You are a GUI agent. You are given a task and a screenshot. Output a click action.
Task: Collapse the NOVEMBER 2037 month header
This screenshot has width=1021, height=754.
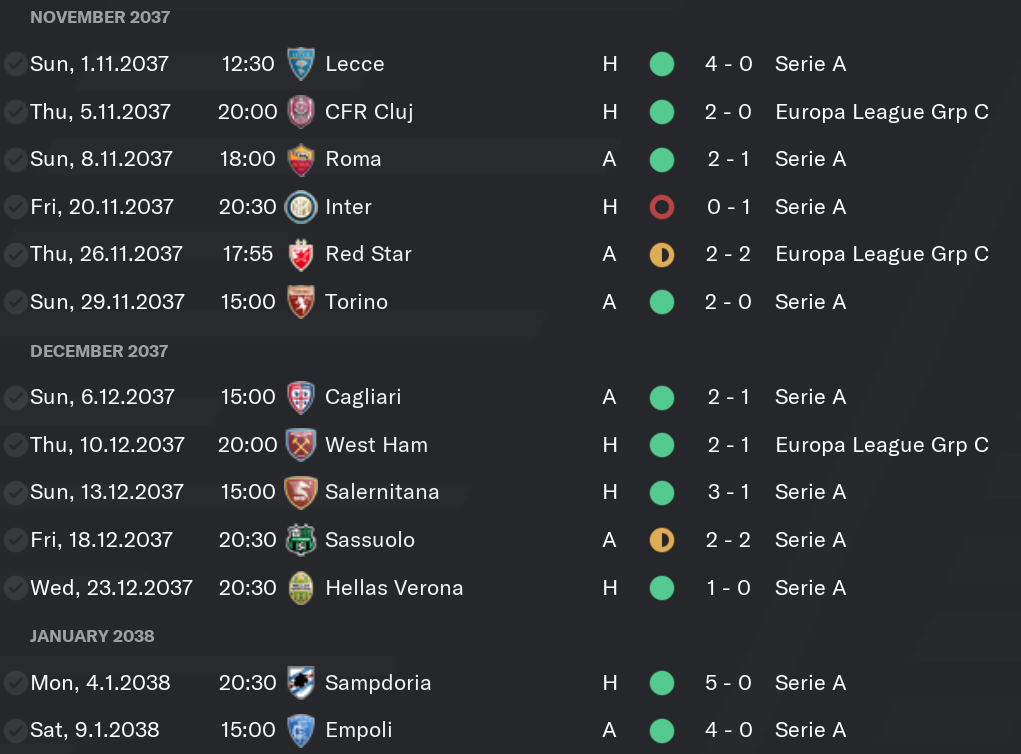[x=100, y=17]
